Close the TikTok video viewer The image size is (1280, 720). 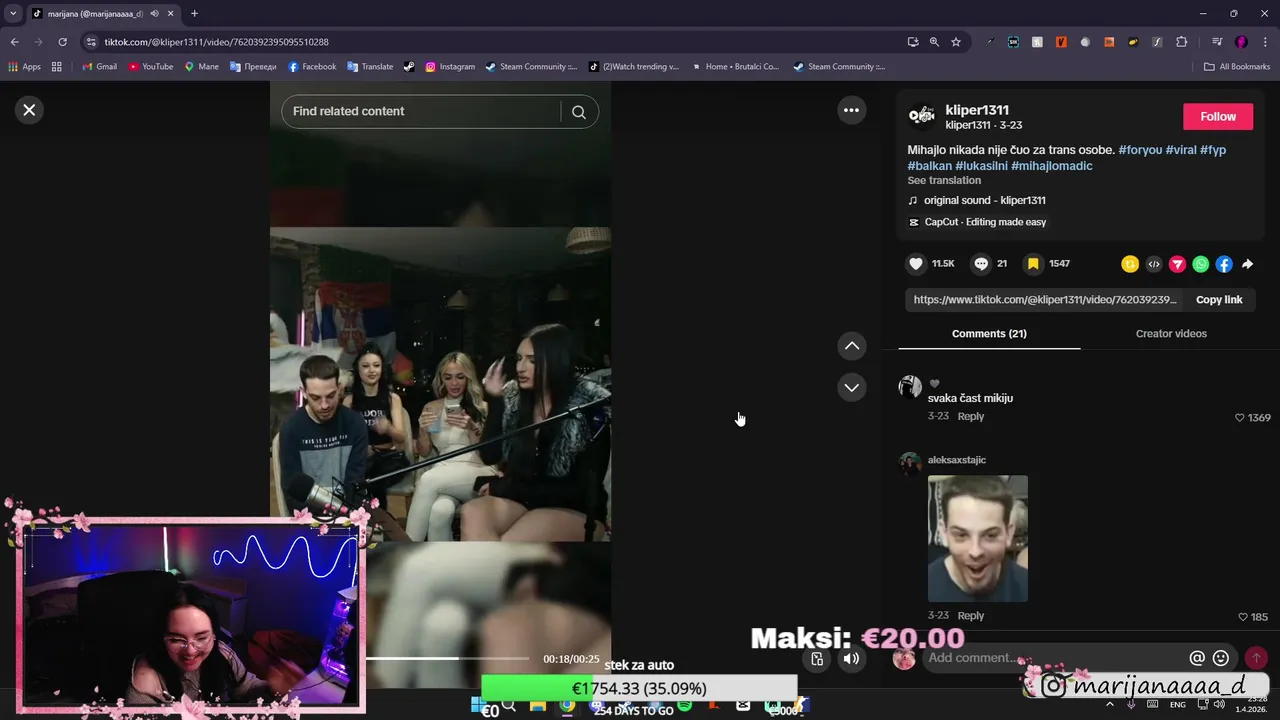pyautogui.click(x=29, y=110)
